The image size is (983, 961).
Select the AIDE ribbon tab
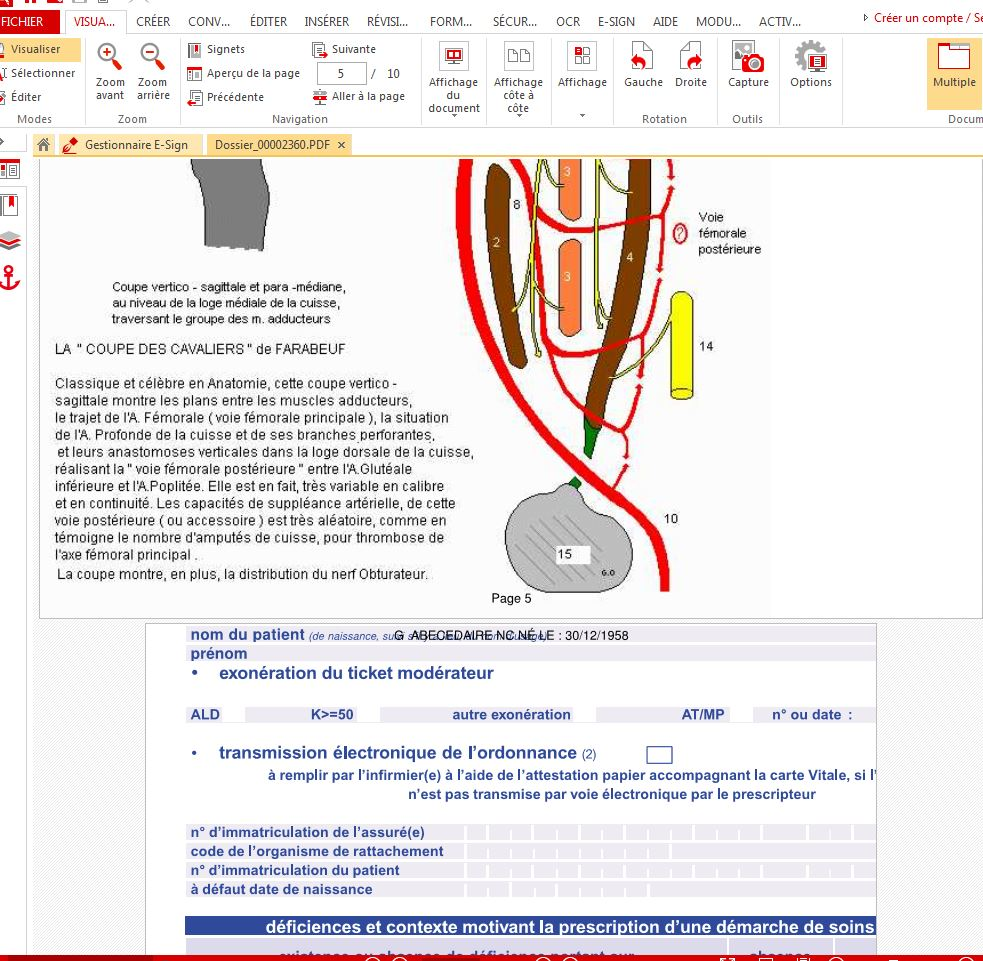pos(665,22)
